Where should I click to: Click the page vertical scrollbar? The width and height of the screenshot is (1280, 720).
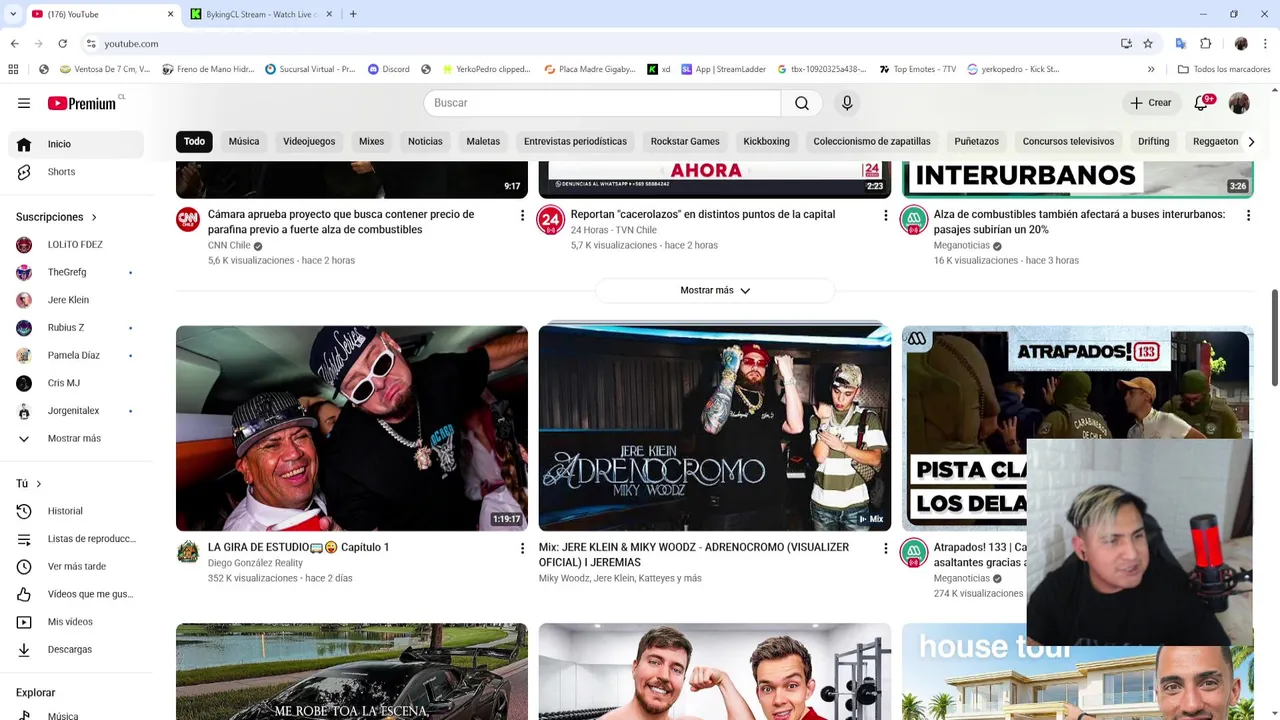1274,338
